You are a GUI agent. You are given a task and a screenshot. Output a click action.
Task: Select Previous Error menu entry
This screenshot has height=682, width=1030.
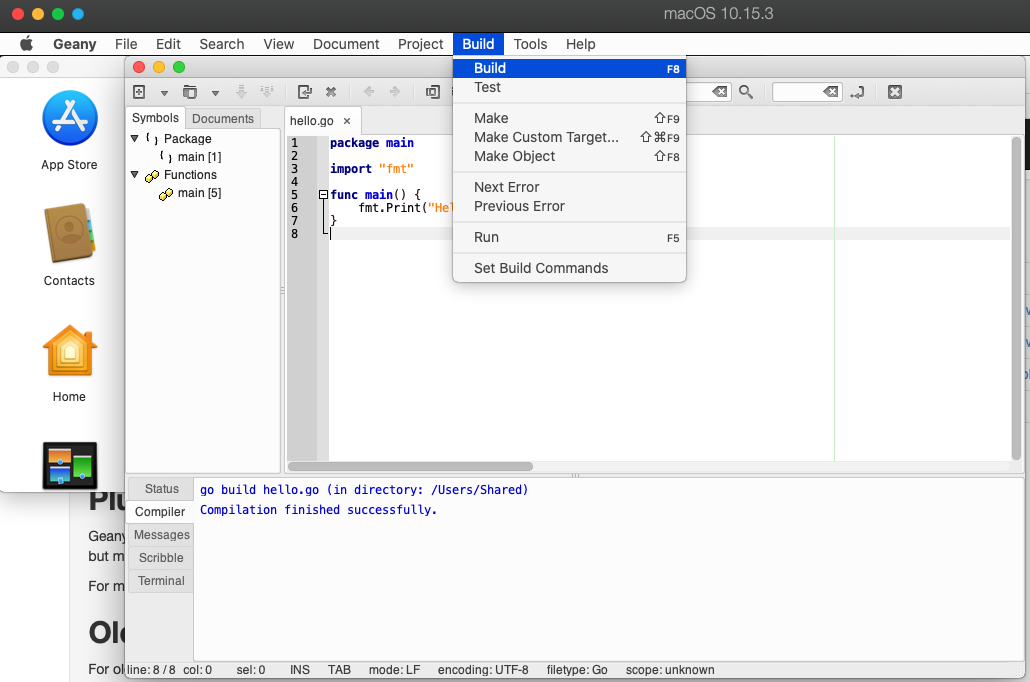570,206
